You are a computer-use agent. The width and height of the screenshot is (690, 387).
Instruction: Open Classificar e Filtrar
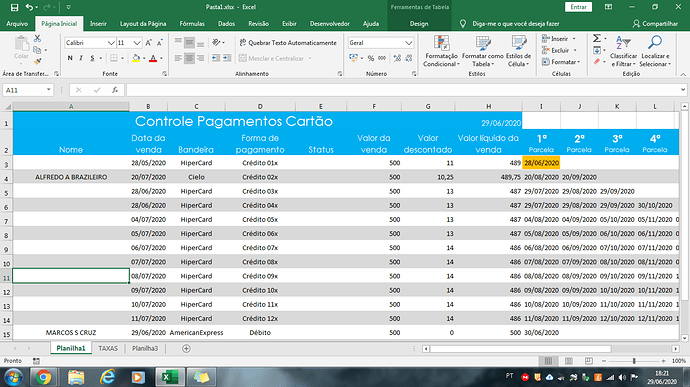623,52
